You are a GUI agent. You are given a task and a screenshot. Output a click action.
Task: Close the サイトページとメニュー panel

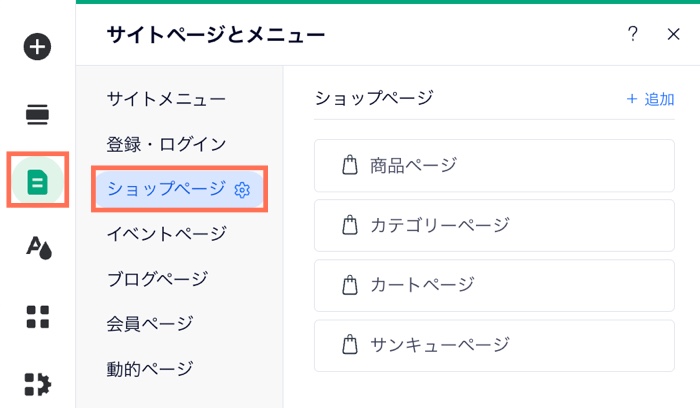(x=673, y=34)
